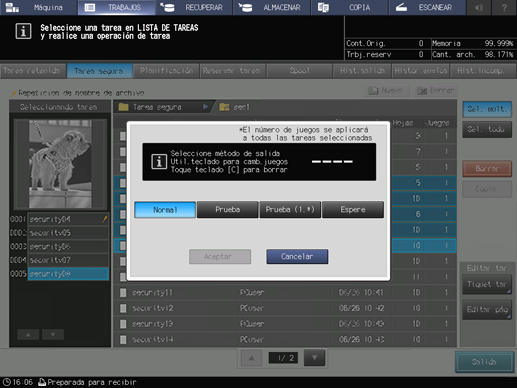Select Espere output method
The image size is (517, 388).
coord(353,210)
